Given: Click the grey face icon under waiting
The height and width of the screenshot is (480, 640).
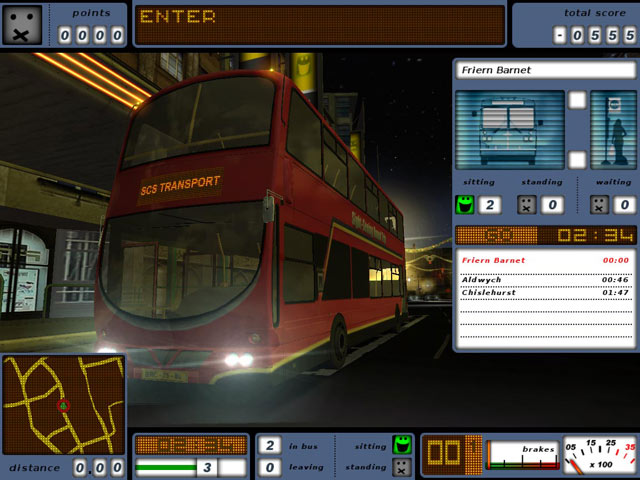Looking at the screenshot, I should (599, 205).
